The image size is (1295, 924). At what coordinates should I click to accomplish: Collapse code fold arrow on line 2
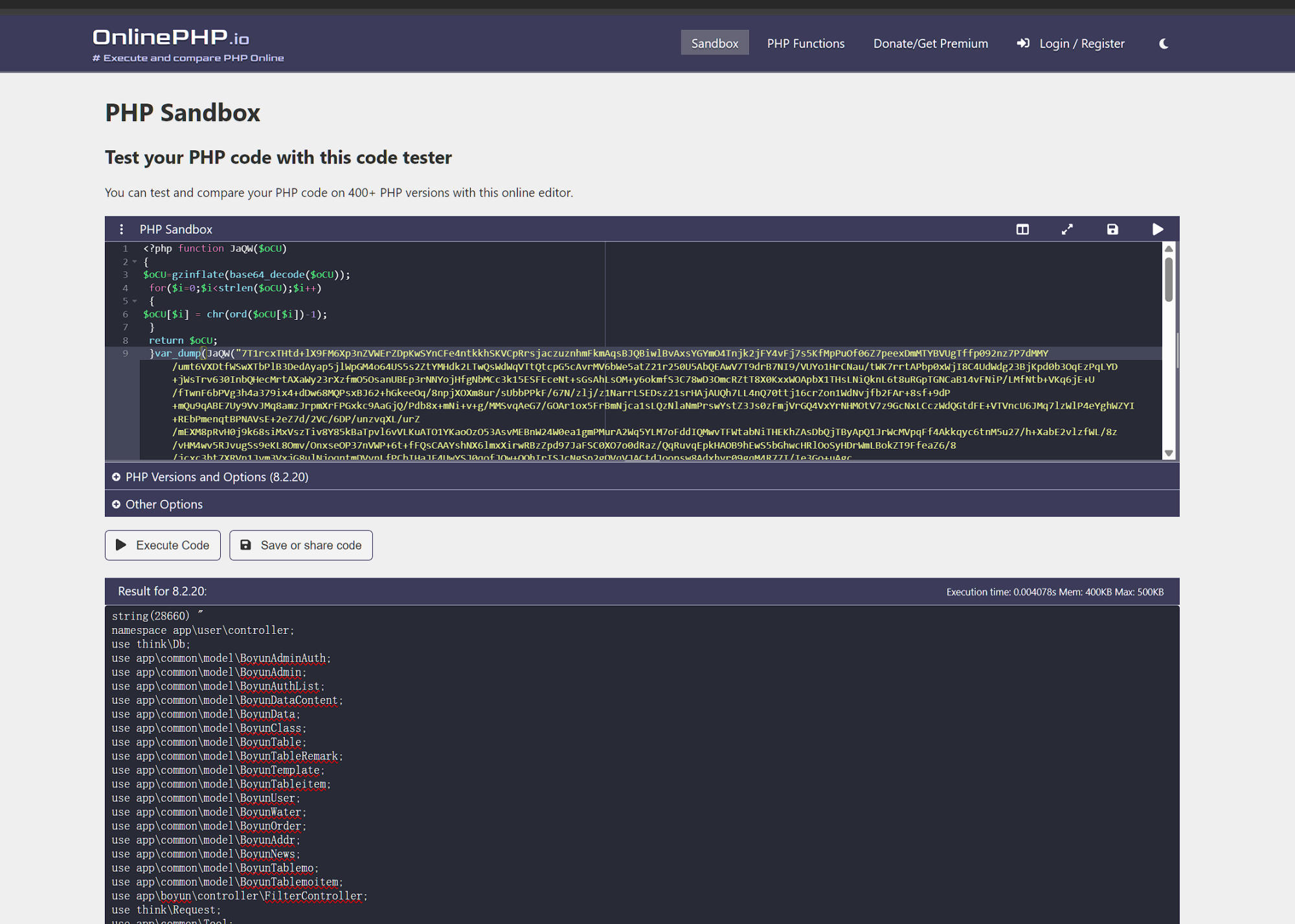click(x=135, y=262)
